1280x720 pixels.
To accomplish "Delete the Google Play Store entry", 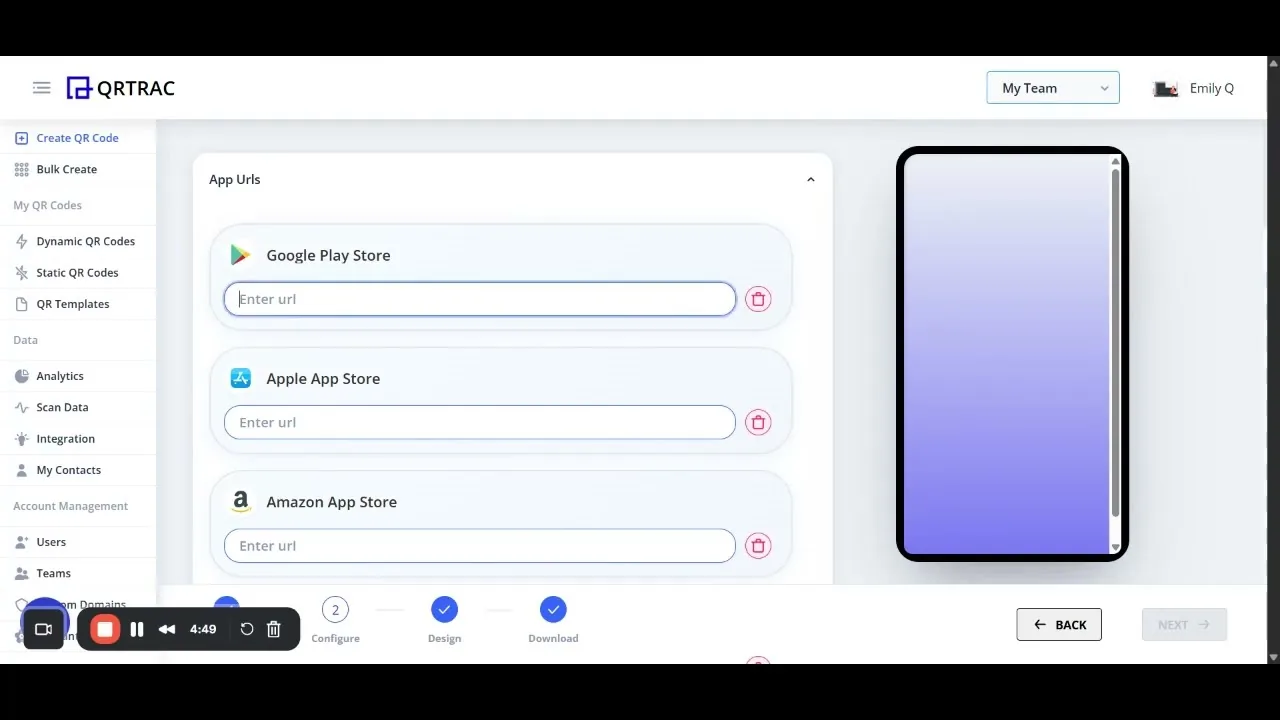I will point(758,299).
